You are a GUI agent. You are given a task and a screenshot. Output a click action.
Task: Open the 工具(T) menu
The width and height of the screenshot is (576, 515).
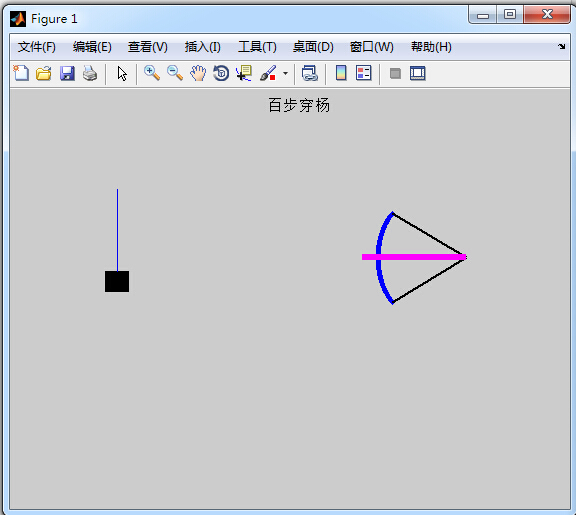(257, 47)
